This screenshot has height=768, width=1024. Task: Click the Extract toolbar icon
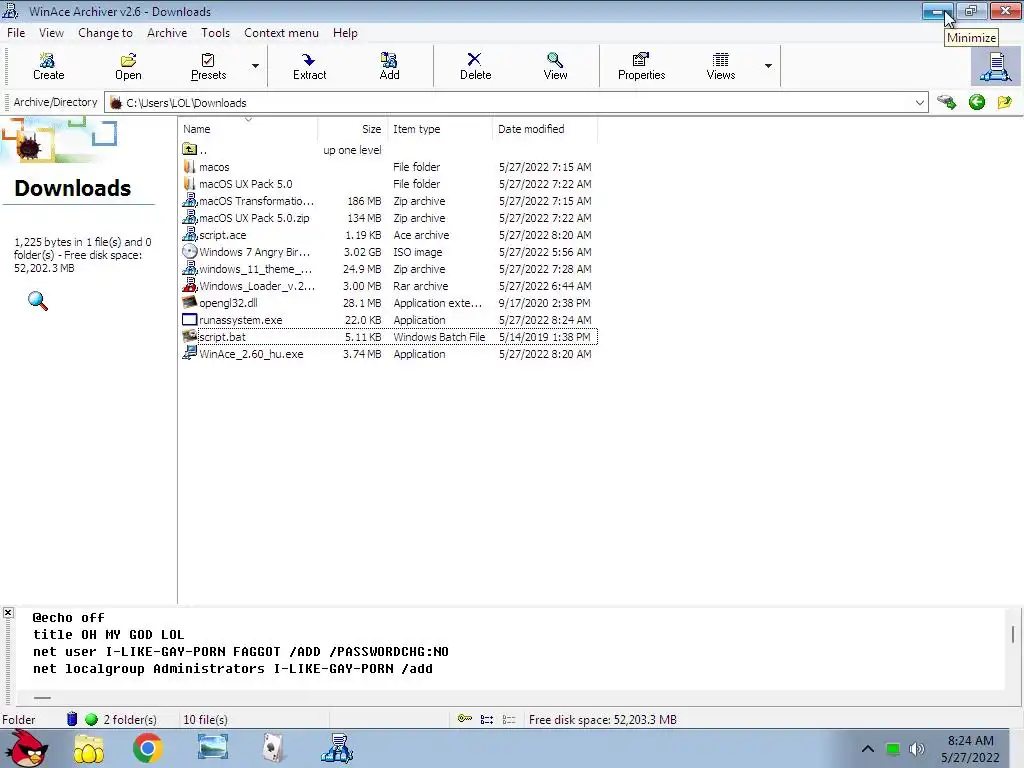(x=309, y=66)
